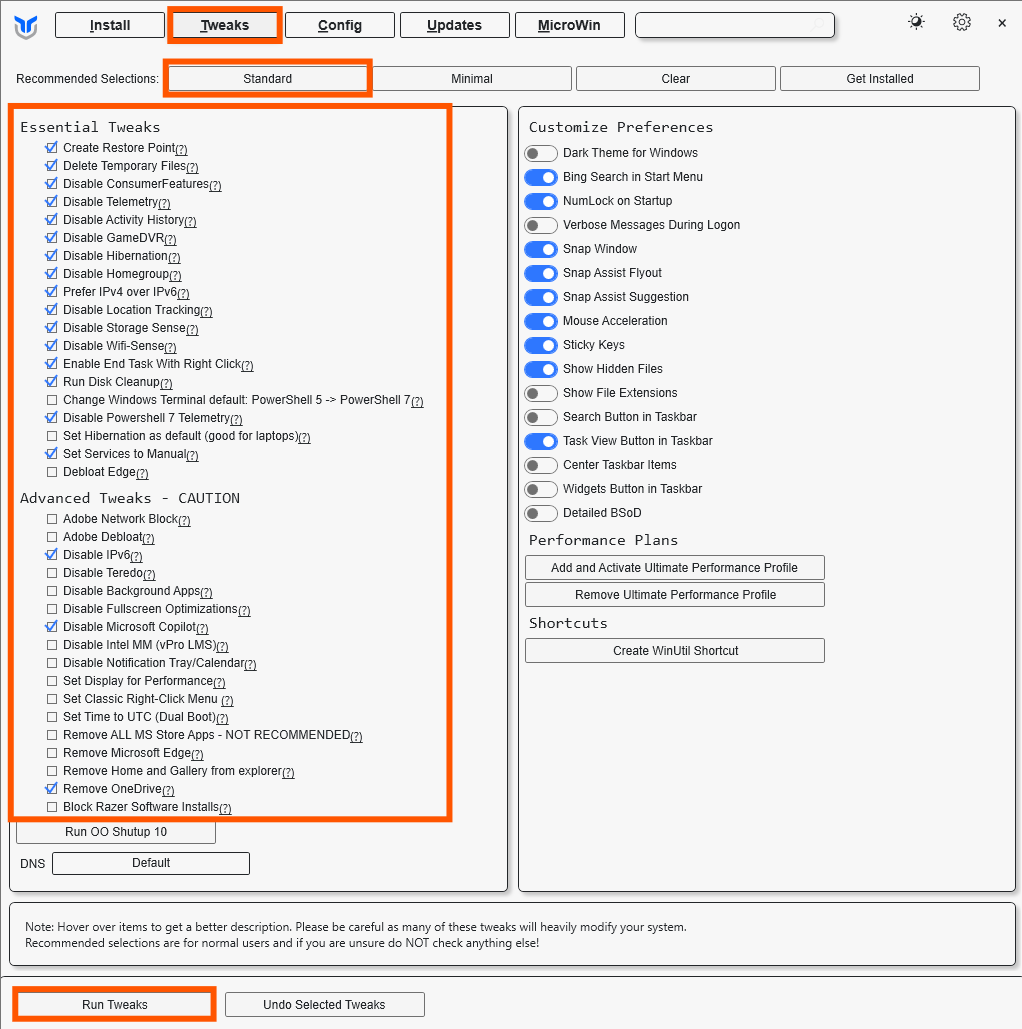1022x1029 pixels.
Task: Apply the Minimal recommended selection
Action: coord(471,79)
